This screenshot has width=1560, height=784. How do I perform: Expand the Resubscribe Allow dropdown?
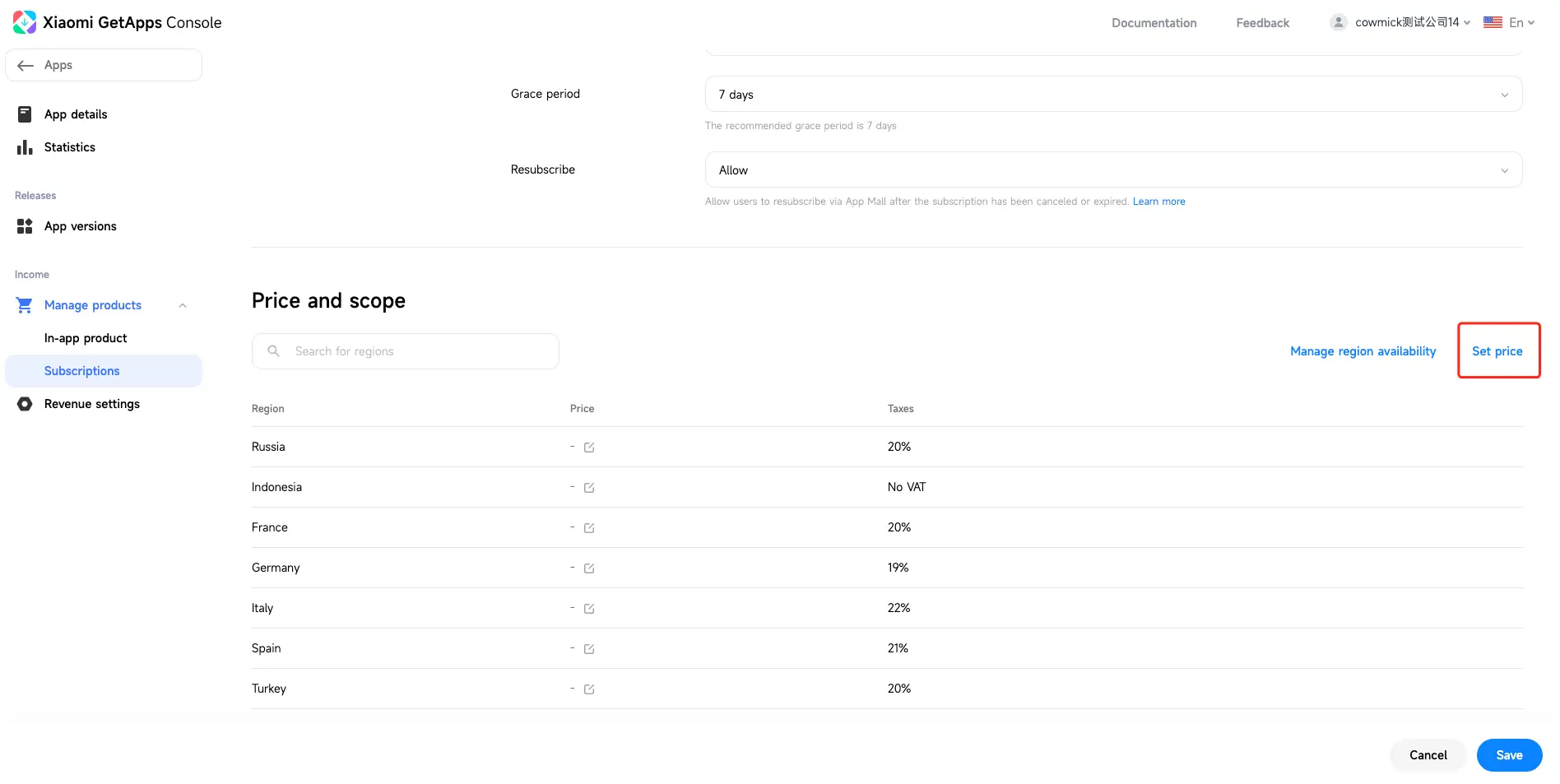1113,170
